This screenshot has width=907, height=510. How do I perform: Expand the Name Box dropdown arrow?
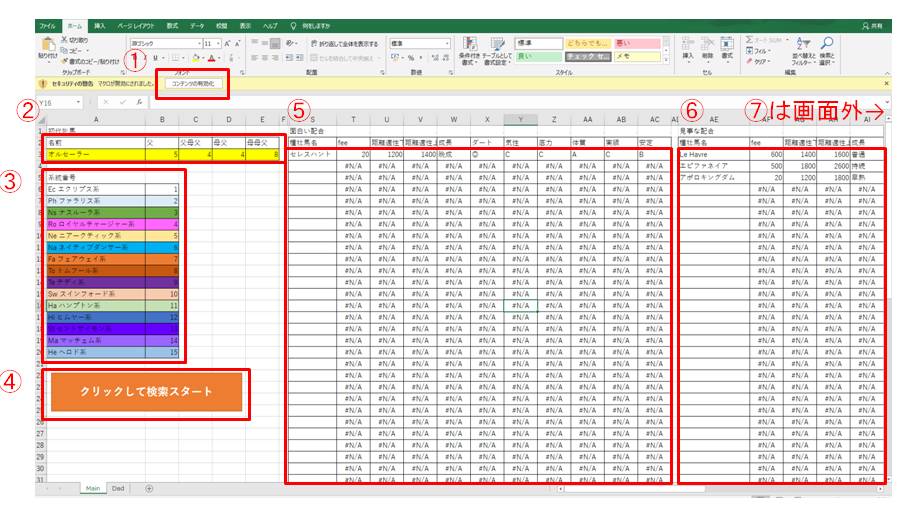tap(79, 102)
